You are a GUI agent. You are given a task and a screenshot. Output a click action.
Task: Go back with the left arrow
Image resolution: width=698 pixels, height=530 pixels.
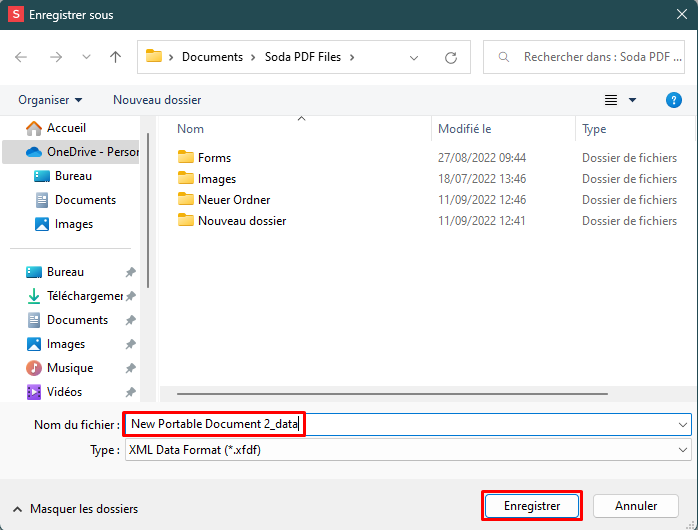pyautogui.click(x=21, y=57)
